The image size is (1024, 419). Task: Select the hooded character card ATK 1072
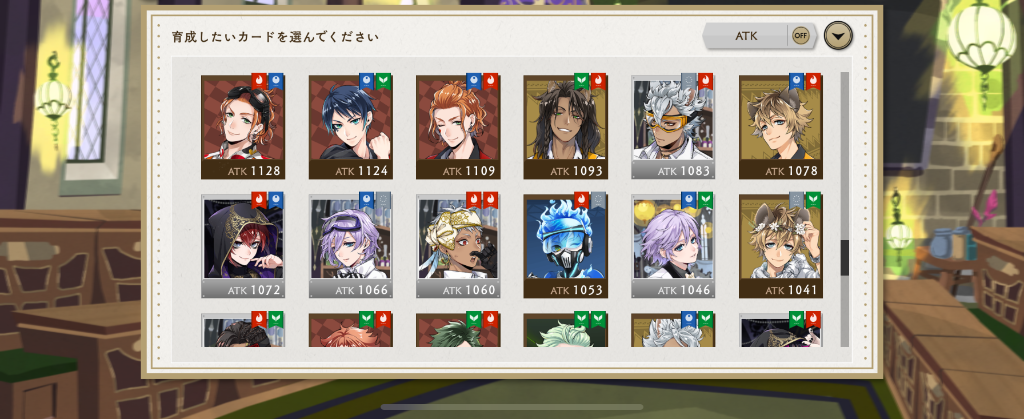coord(243,245)
